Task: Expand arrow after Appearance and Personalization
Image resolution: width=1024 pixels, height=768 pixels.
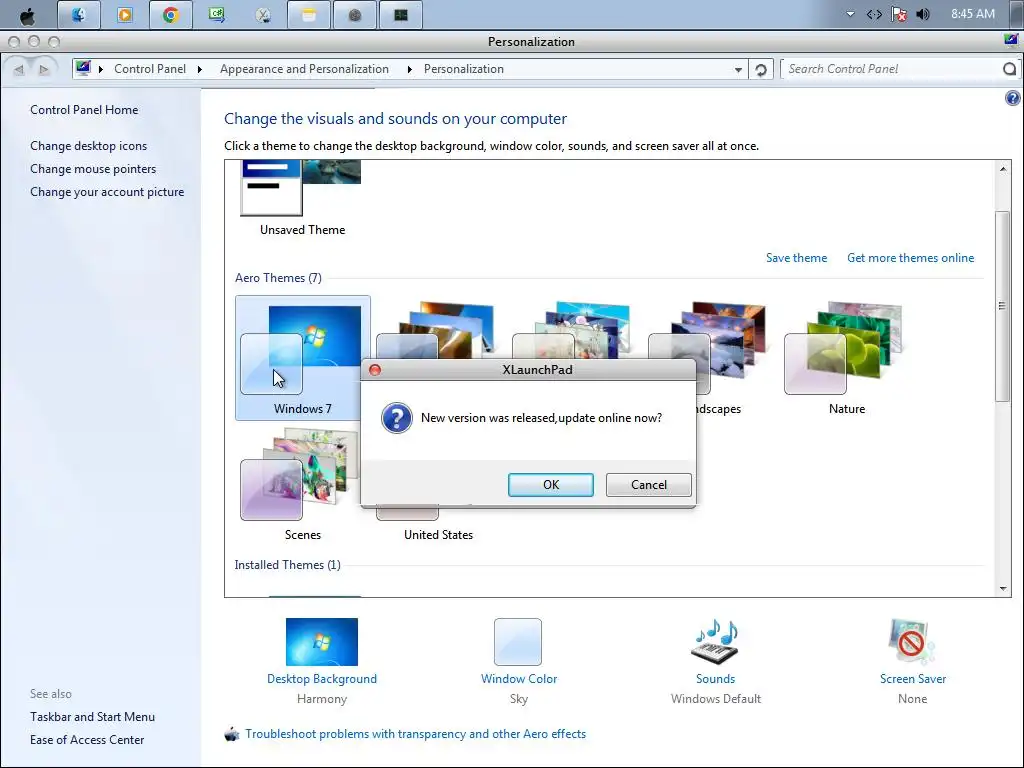Action: click(409, 69)
